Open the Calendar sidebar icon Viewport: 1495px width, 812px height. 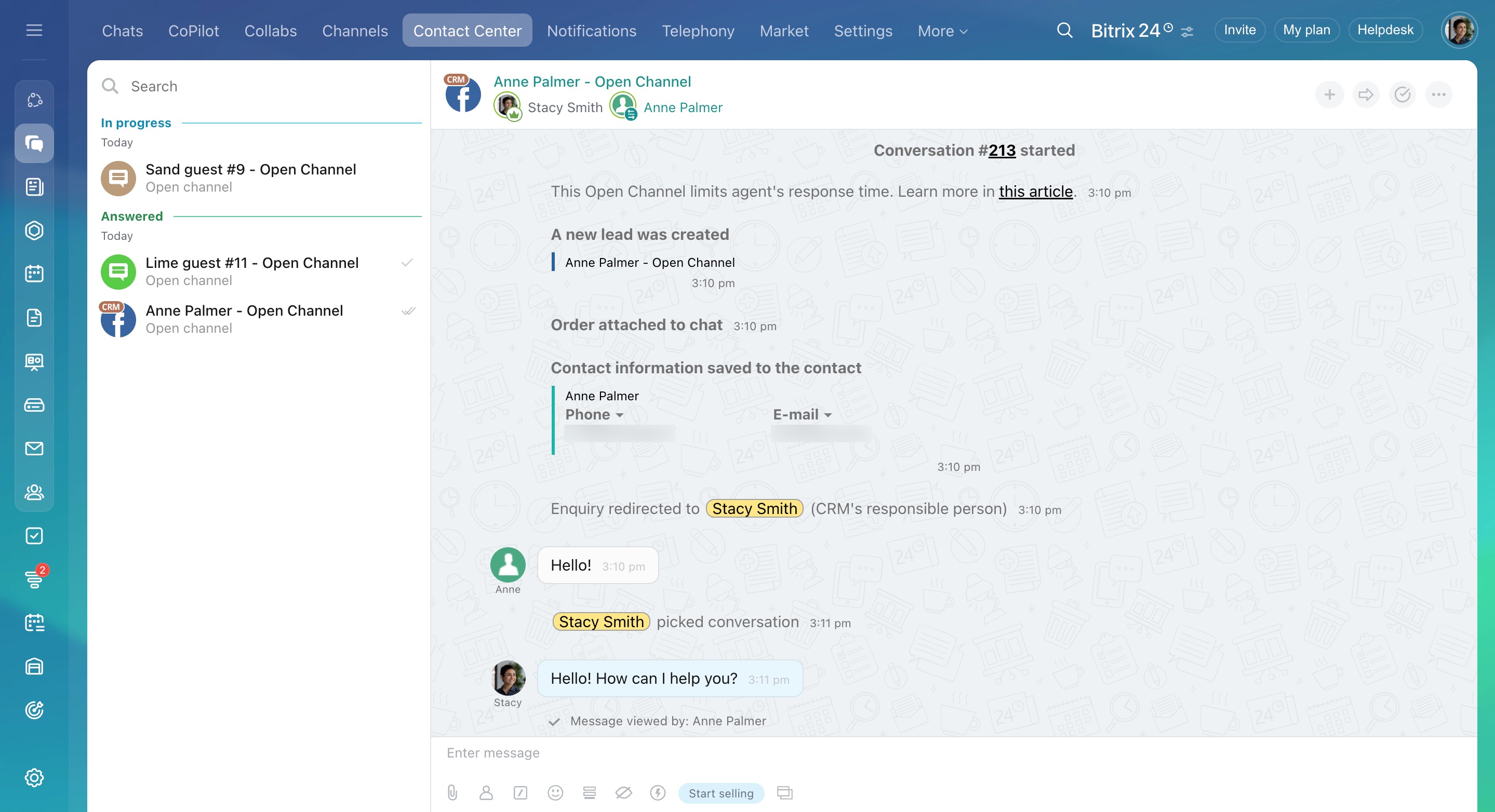[x=34, y=274]
